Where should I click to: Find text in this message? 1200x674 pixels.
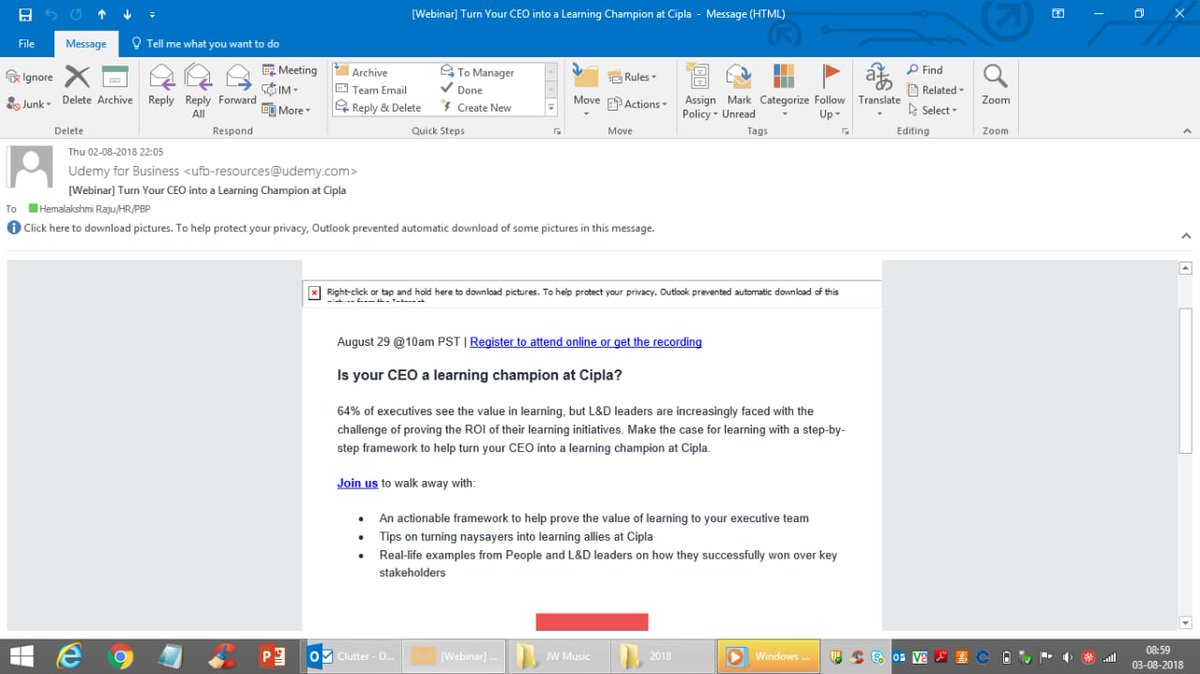pyautogui.click(x=924, y=70)
